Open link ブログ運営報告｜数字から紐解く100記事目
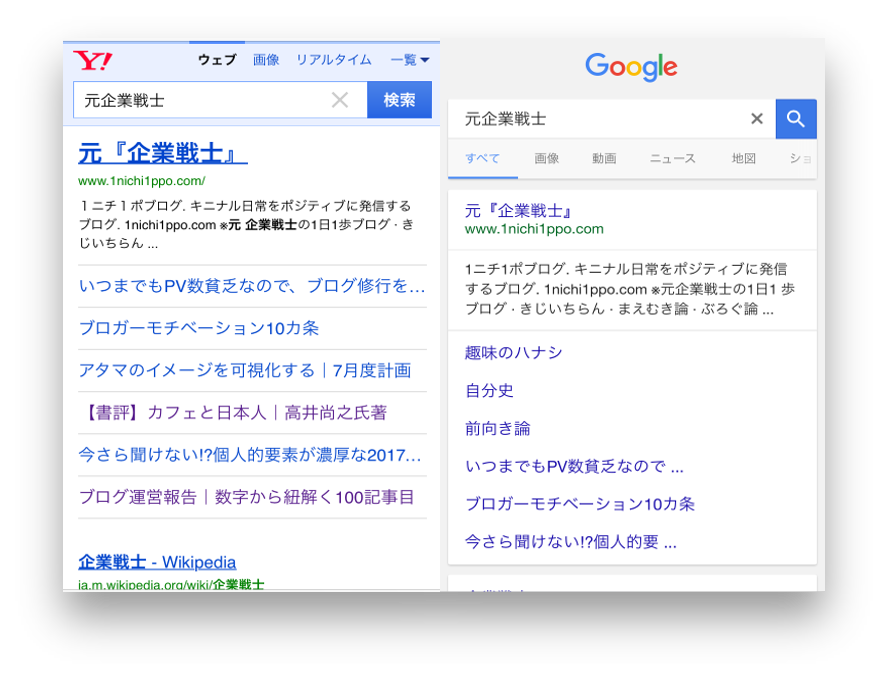 point(246,497)
